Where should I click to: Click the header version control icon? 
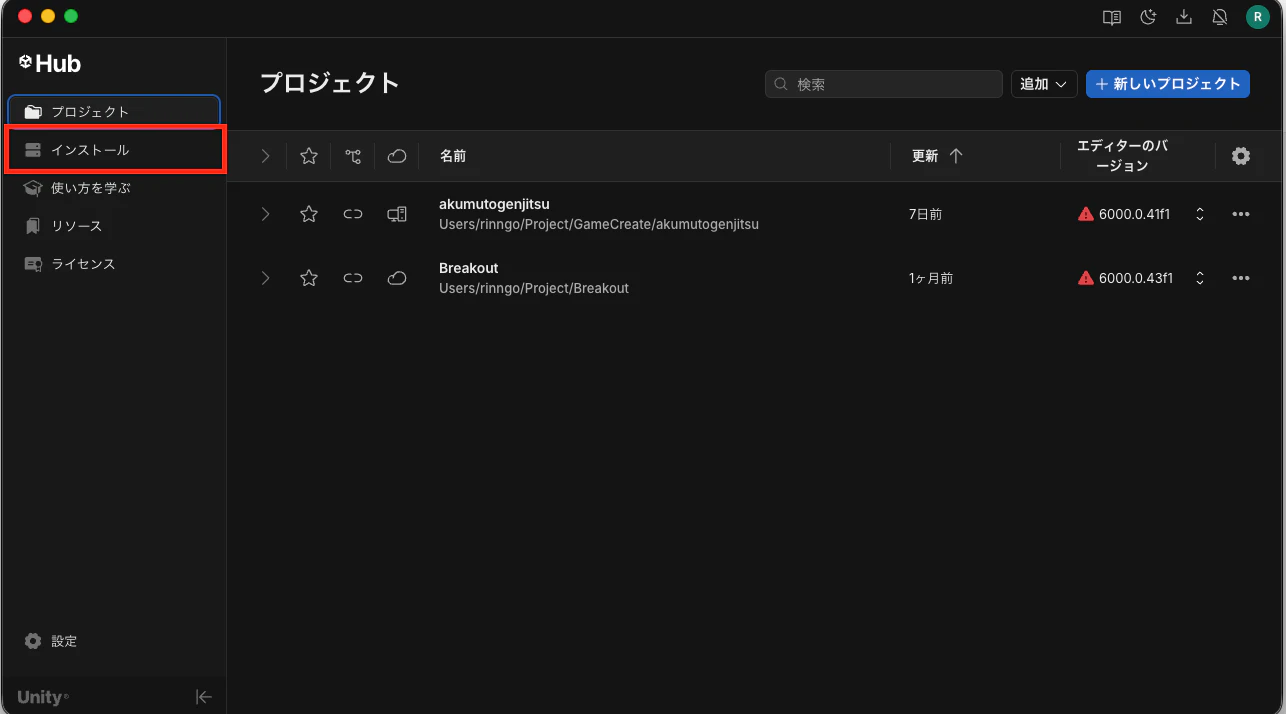coord(353,156)
